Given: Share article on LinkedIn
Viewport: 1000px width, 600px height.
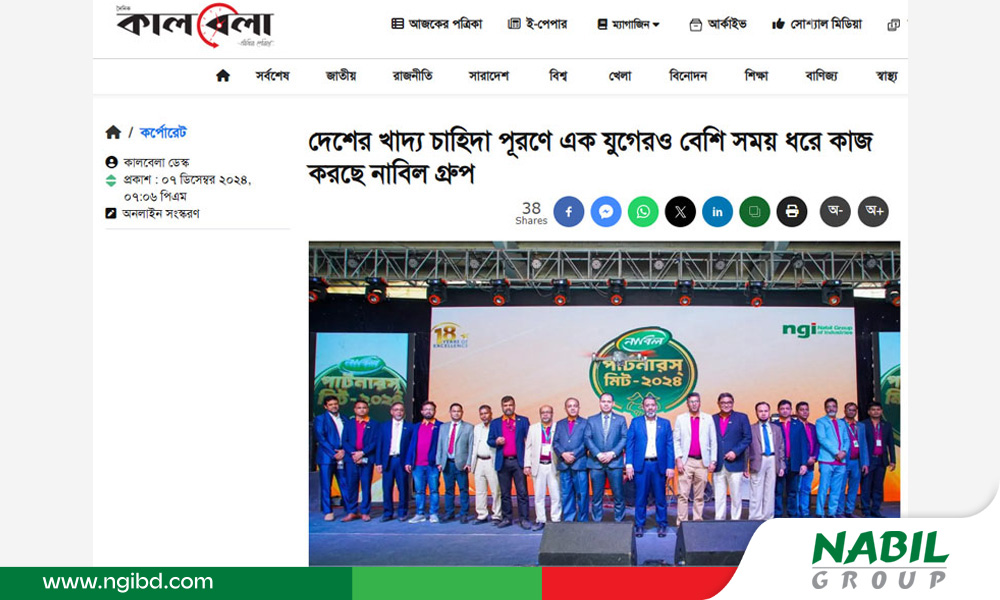Looking at the screenshot, I should coord(717,212).
